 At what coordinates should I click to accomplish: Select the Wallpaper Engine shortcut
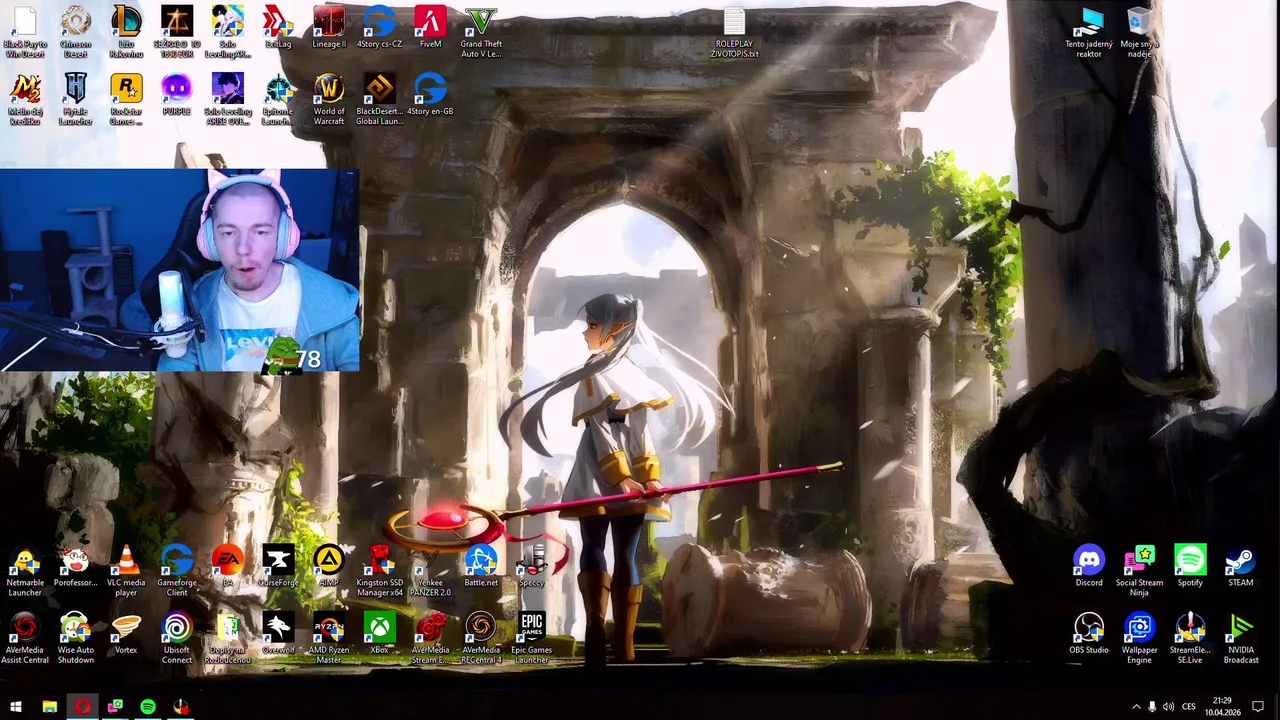(1140, 638)
